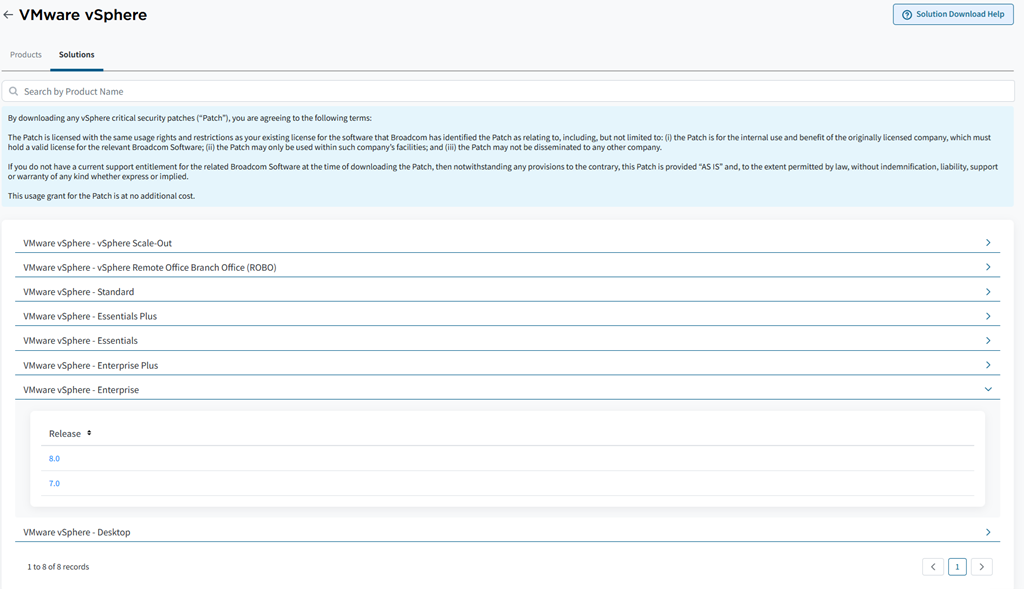Click 'VMware vSphere - vSphere Scale-Out' text
The image size is (1024, 589).
(97, 243)
